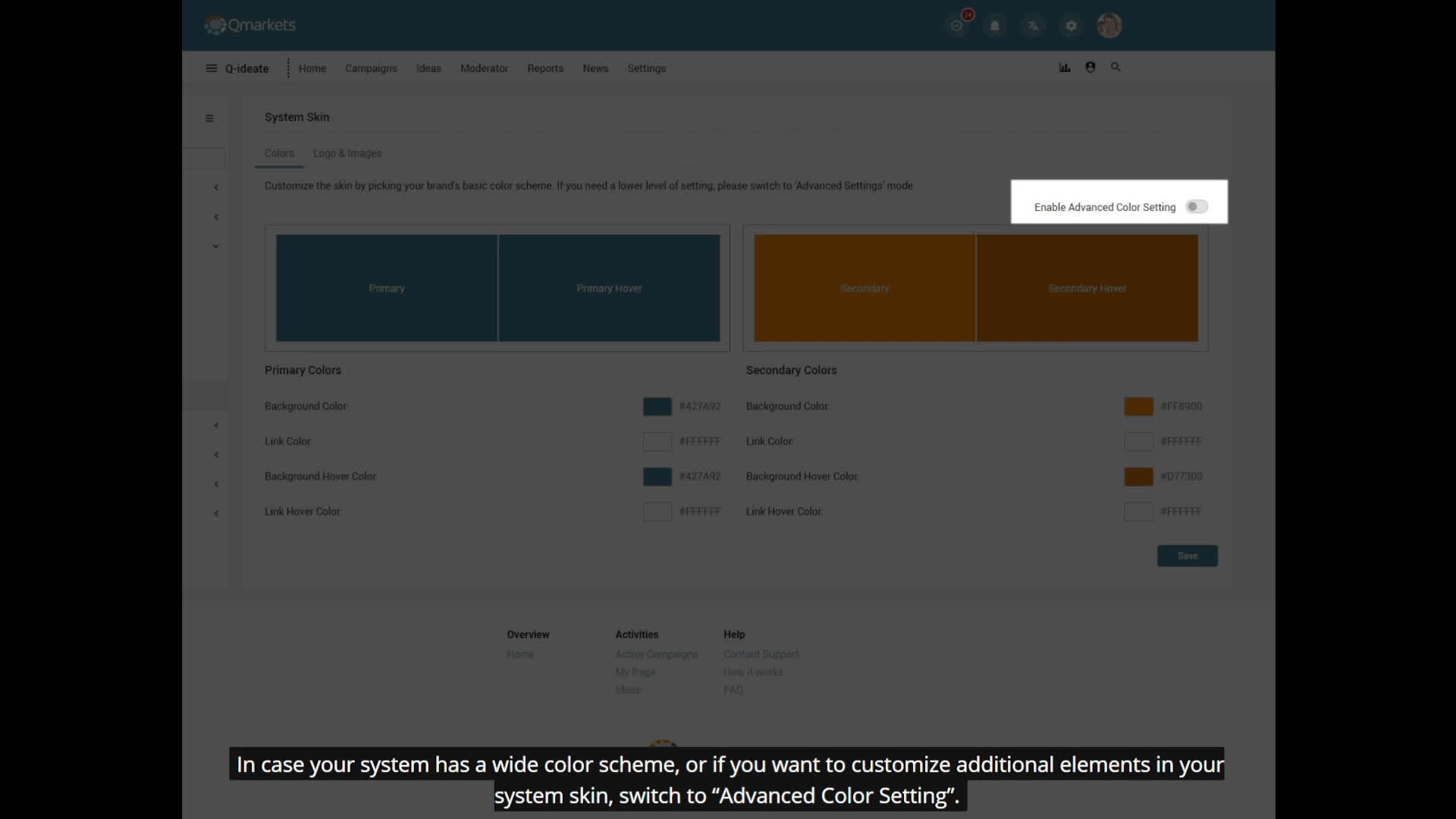Enable Advanced Color Setting toggle
This screenshot has height=819, width=1456.
point(1196,207)
